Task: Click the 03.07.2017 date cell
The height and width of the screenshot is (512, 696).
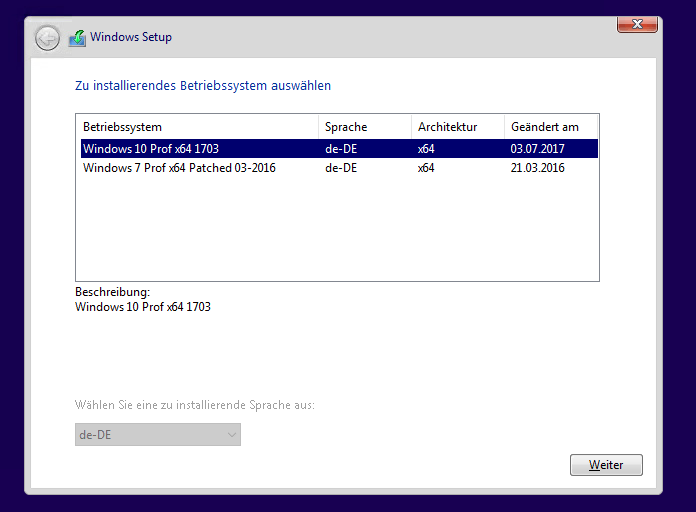Action: coord(538,149)
